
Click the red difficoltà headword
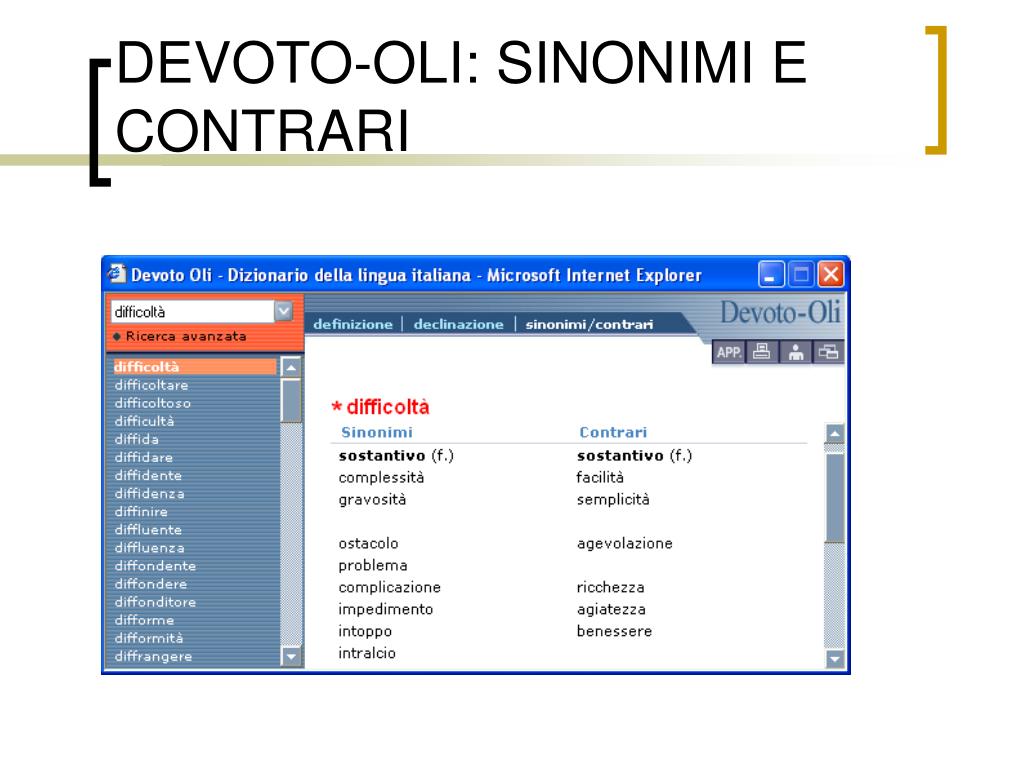pyautogui.click(x=388, y=408)
